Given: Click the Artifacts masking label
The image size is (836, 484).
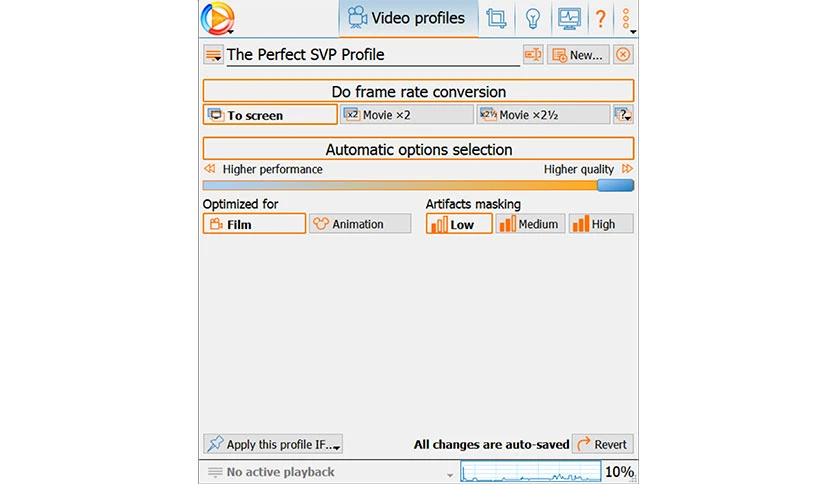Looking at the screenshot, I should pyautogui.click(x=473, y=204).
